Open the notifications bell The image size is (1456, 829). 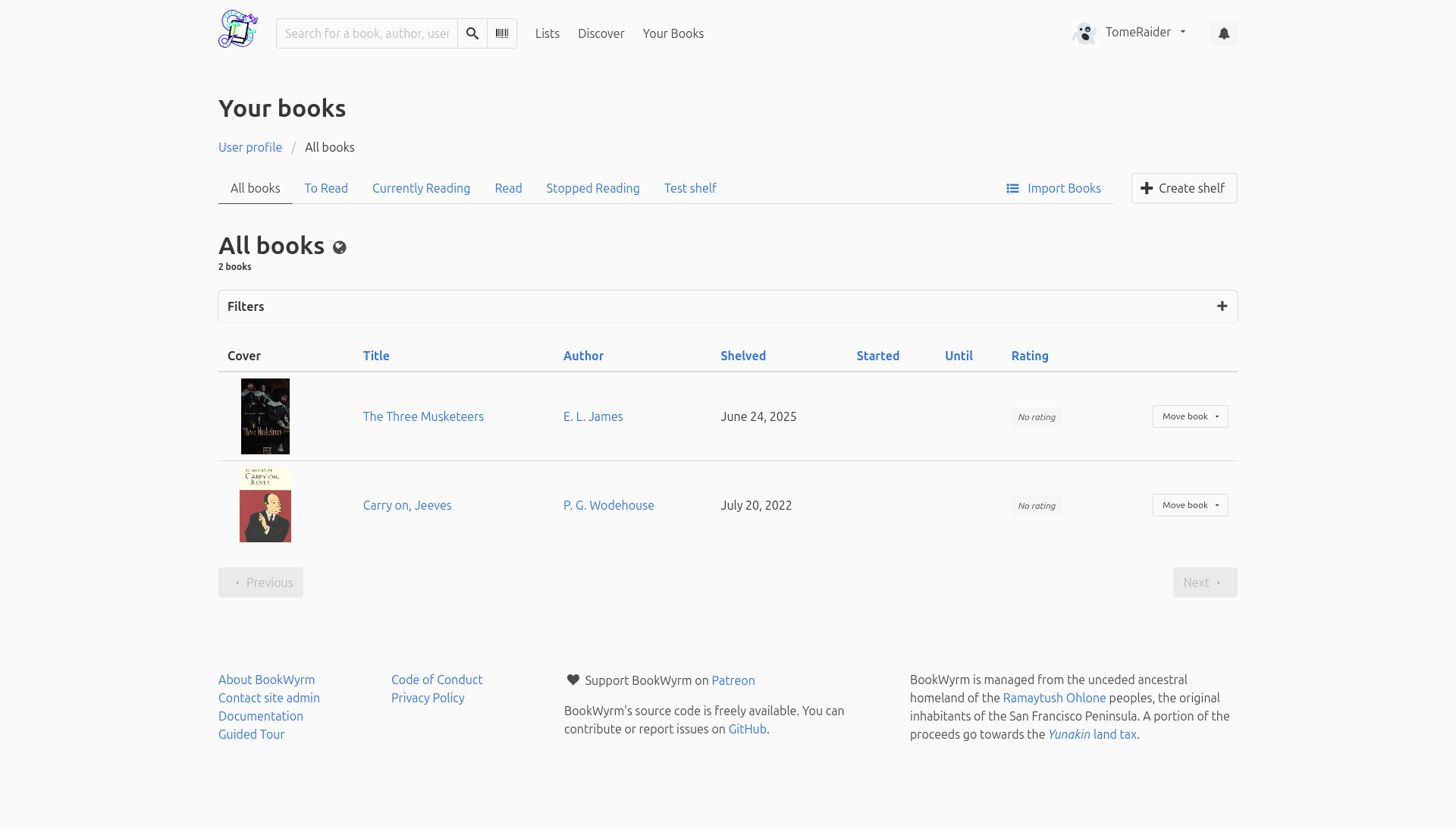pyautogui.click(x=1223, y=33)
